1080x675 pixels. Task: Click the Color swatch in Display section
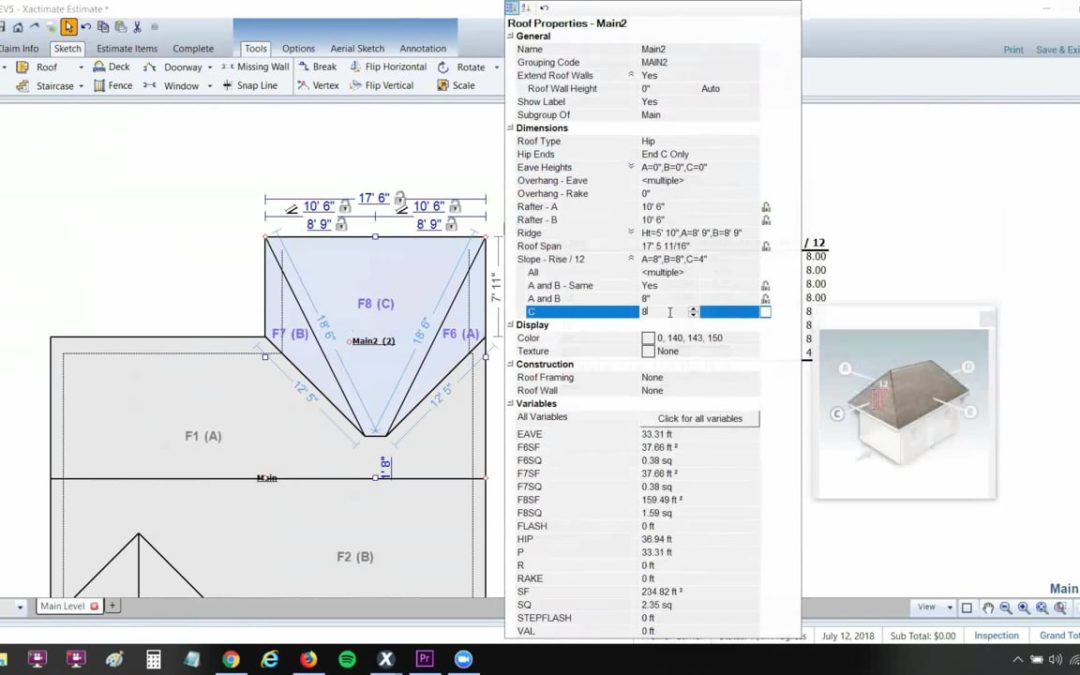tap(647, 338)
